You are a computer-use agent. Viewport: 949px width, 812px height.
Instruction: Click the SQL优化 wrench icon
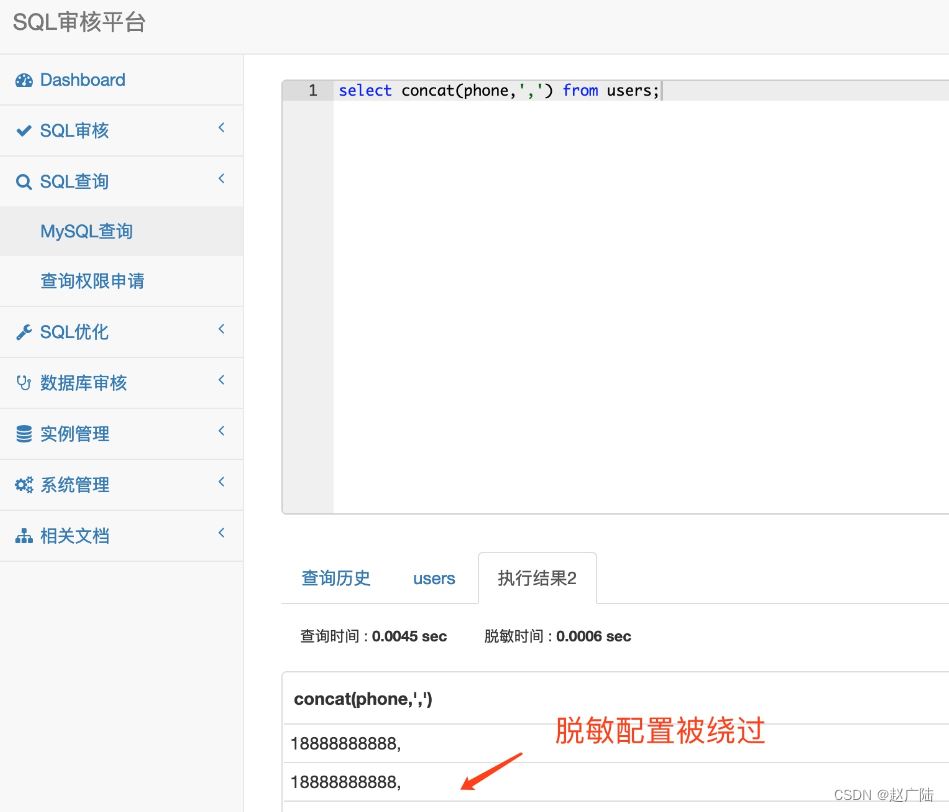click(x=24, y=332)
